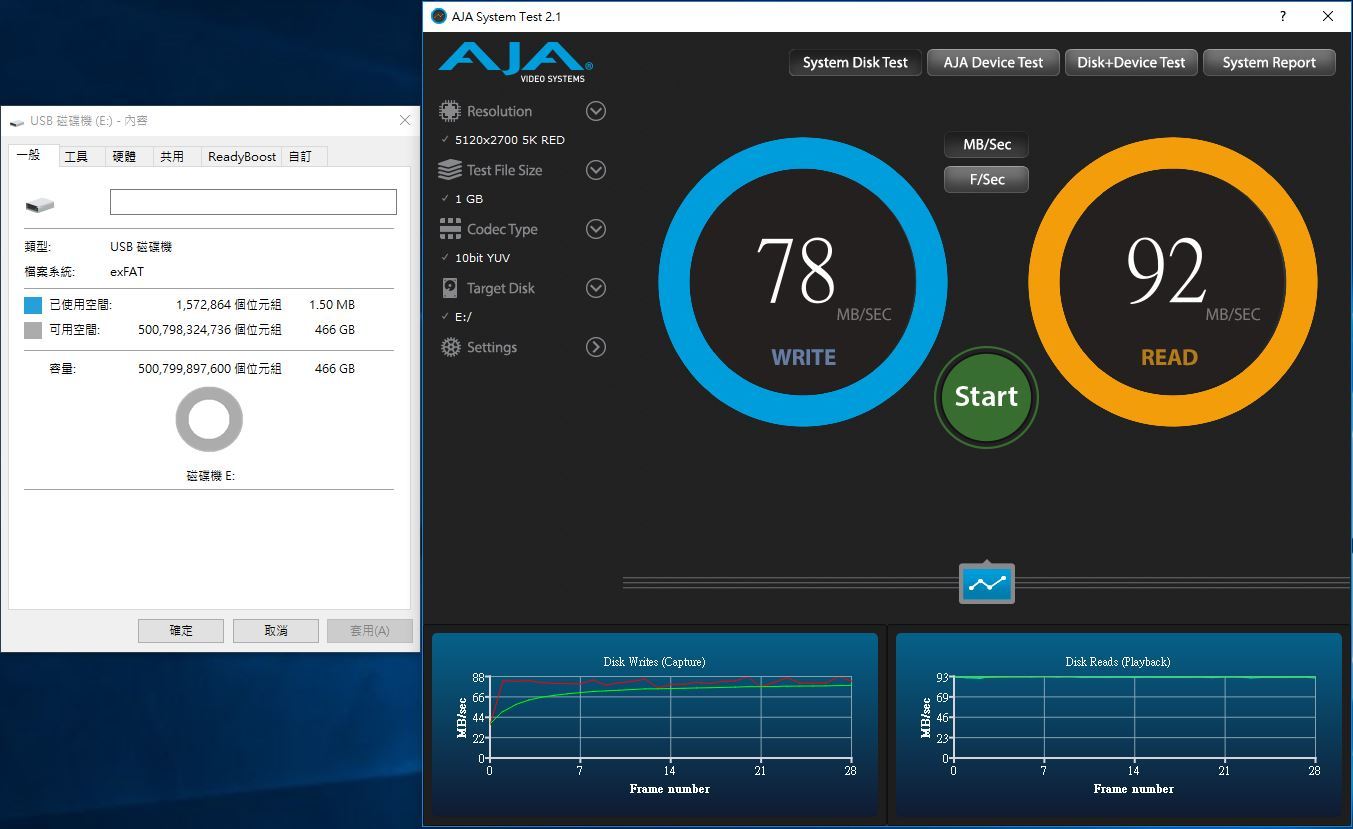
Task: Switch to the ReadyBoost tab
Action: click(x=241, y=157)
